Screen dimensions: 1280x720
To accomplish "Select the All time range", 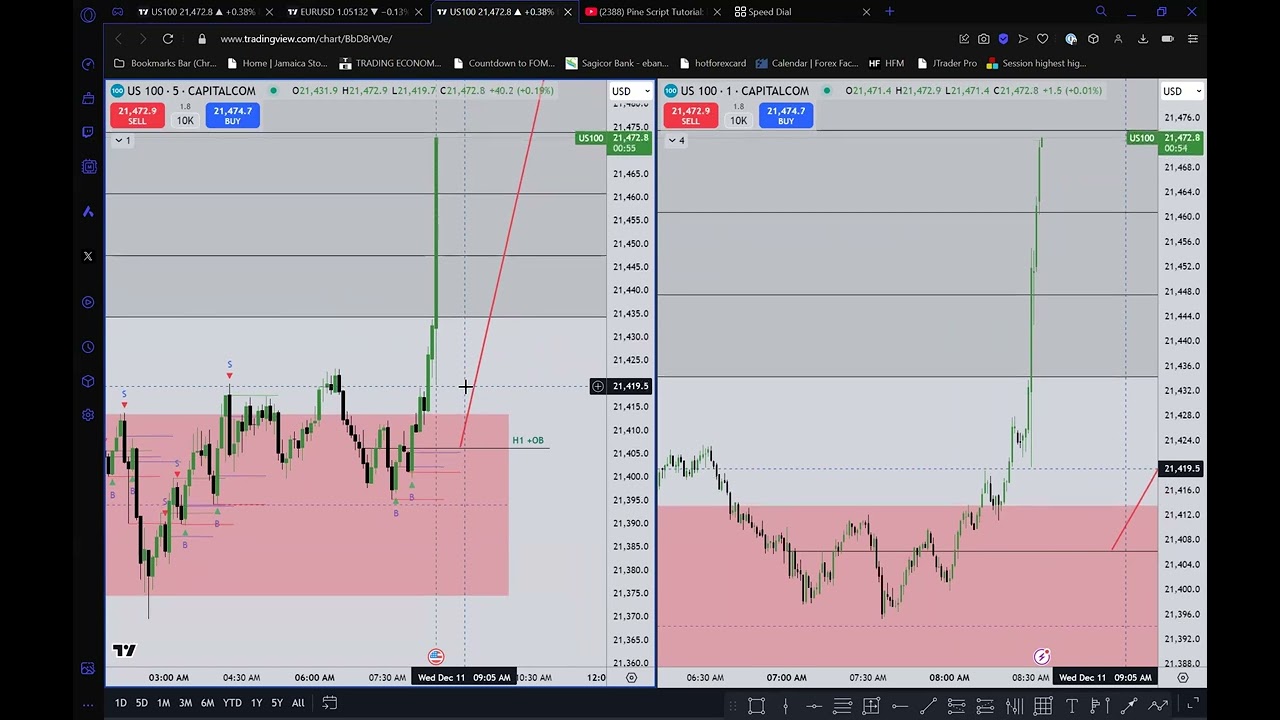I will (x=298, y=703).
